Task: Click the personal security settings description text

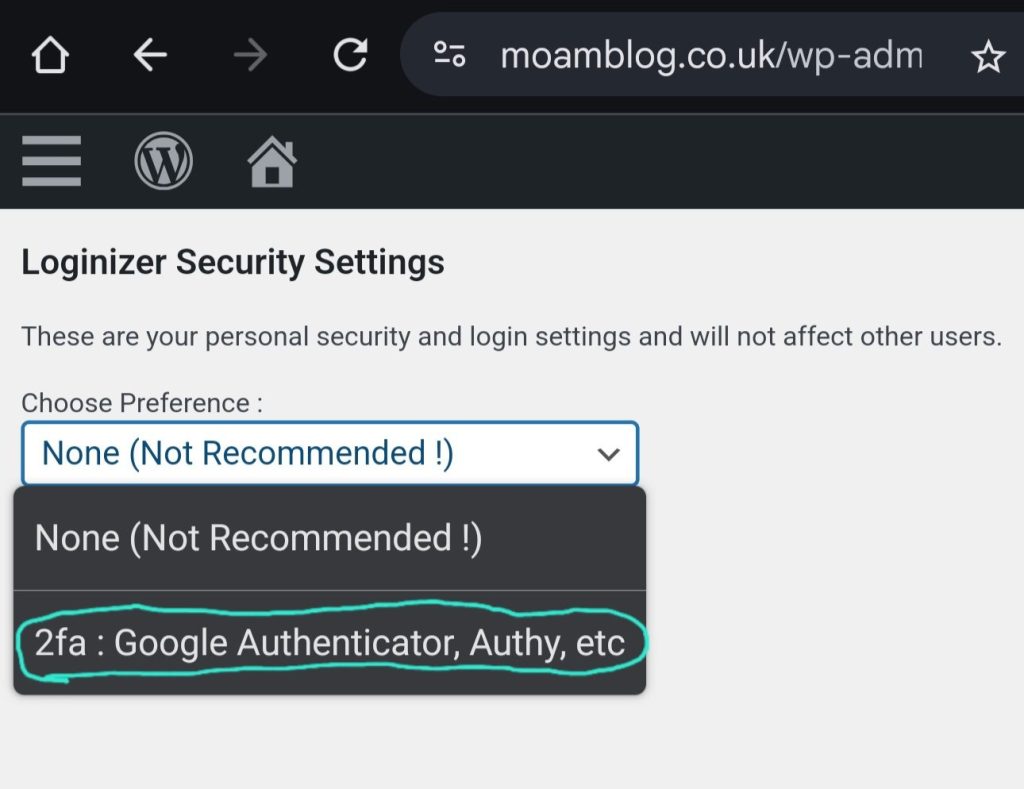Action: (x=511, y=336)
